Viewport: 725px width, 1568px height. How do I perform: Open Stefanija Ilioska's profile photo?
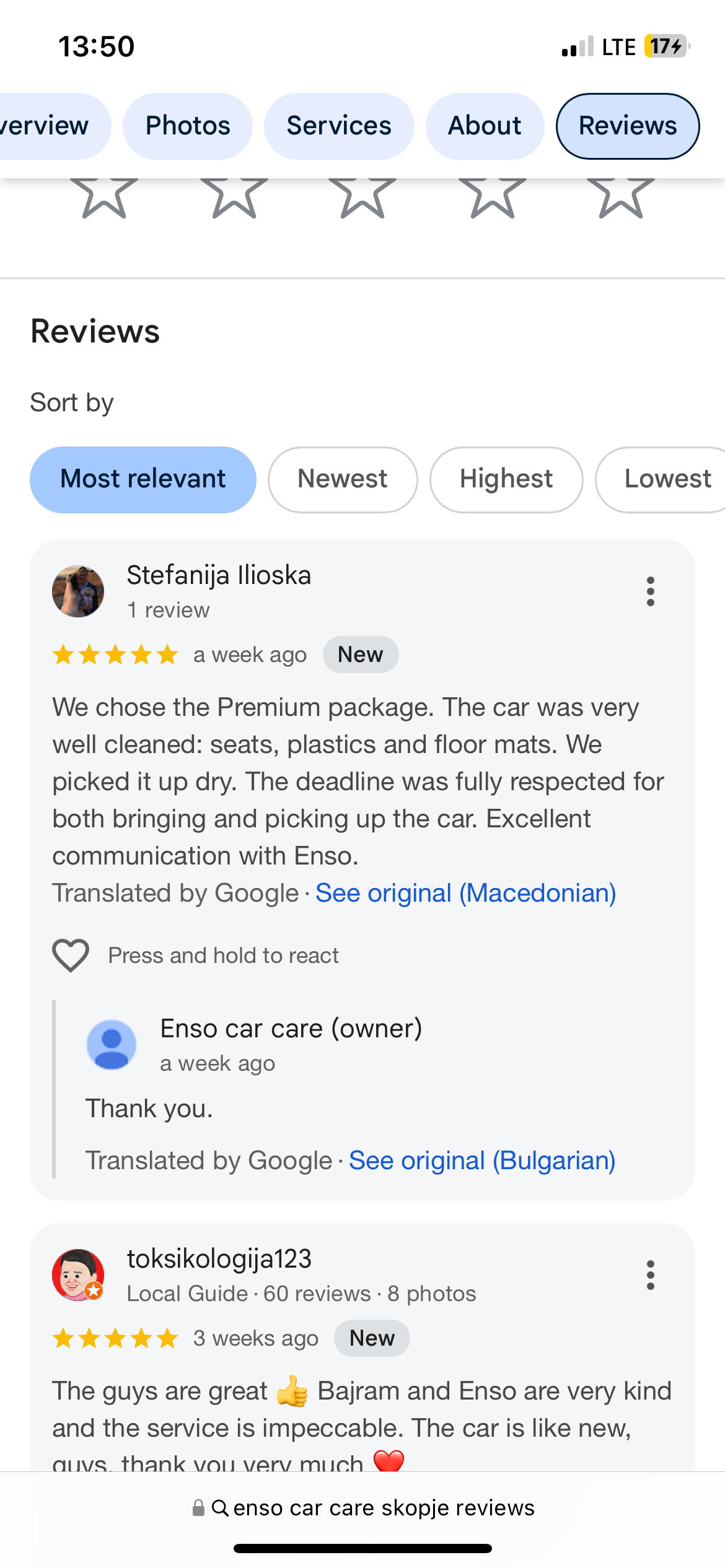[78, 591]
